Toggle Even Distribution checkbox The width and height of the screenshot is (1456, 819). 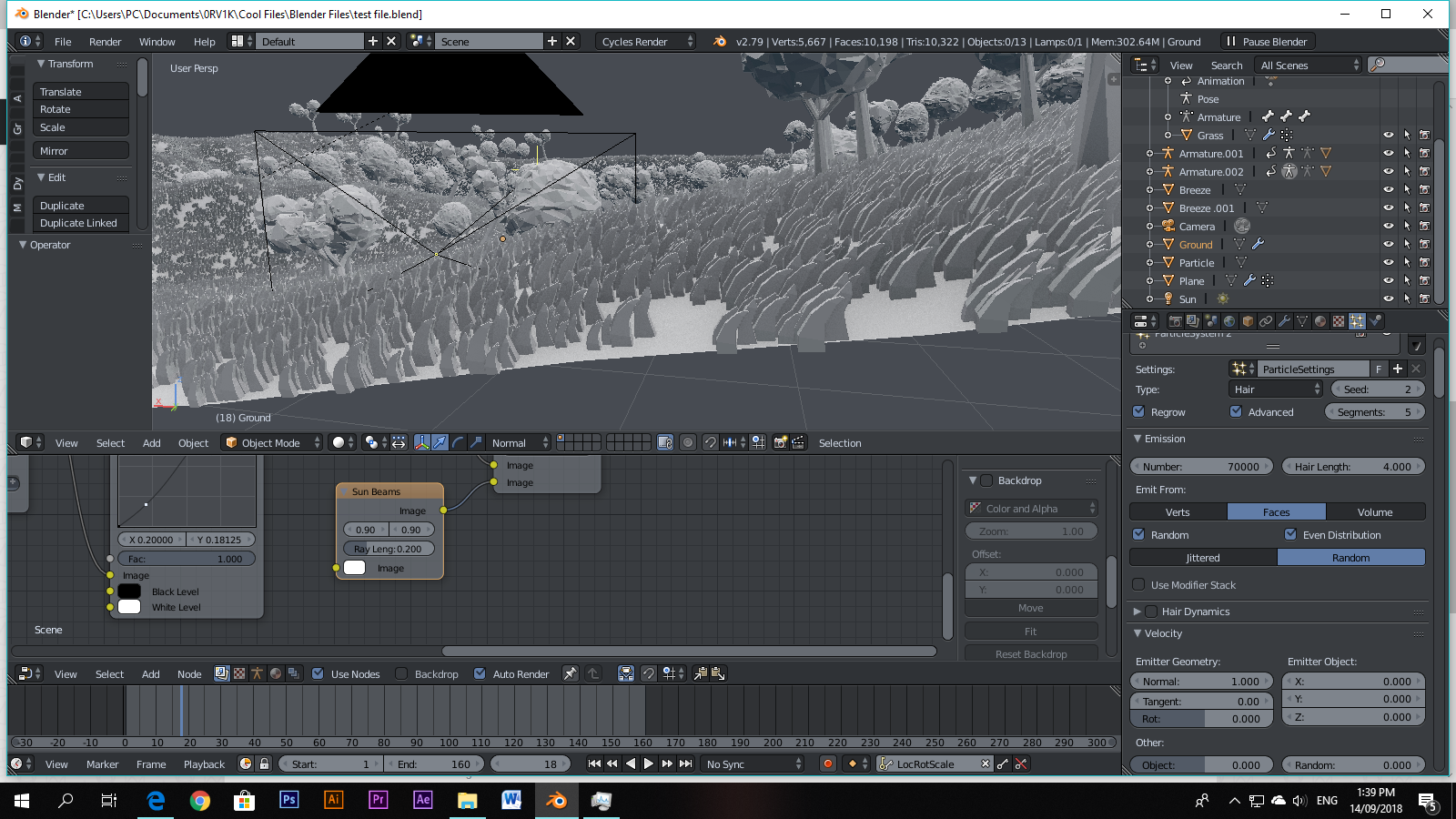tap(1290, 534)
